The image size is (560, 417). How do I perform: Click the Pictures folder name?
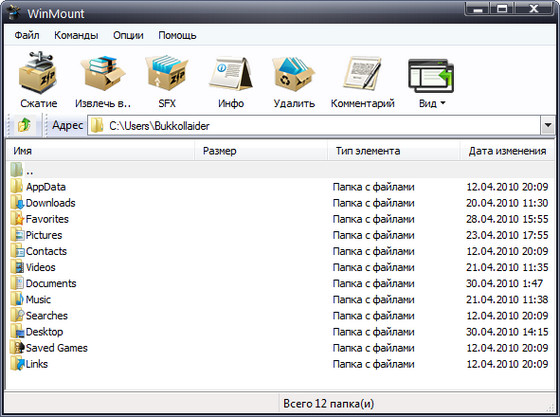coord(44,235)
